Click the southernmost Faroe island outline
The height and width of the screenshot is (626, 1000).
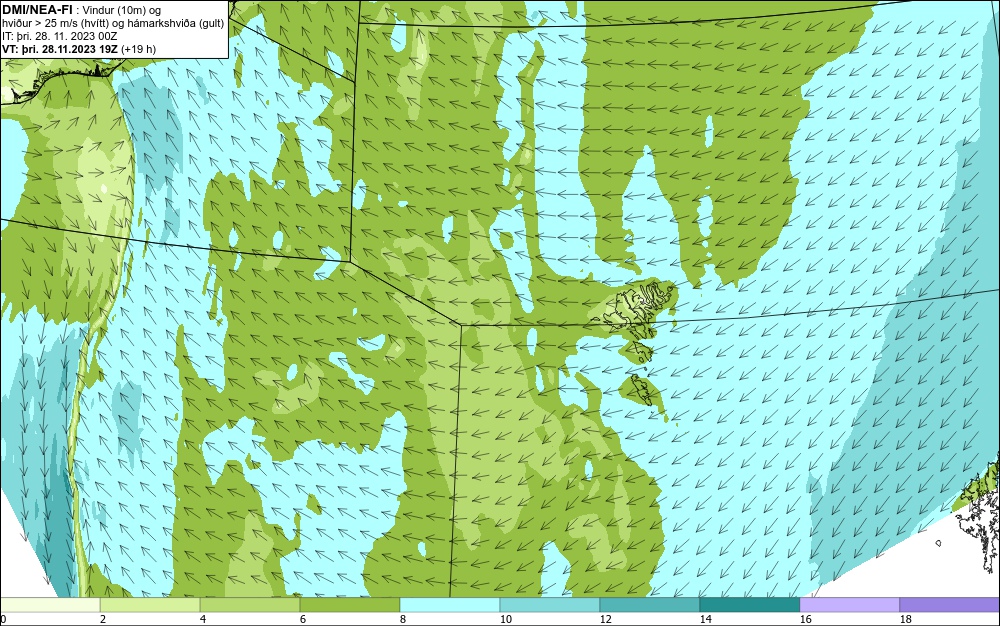pyautogui.click(x=643, y=390)
